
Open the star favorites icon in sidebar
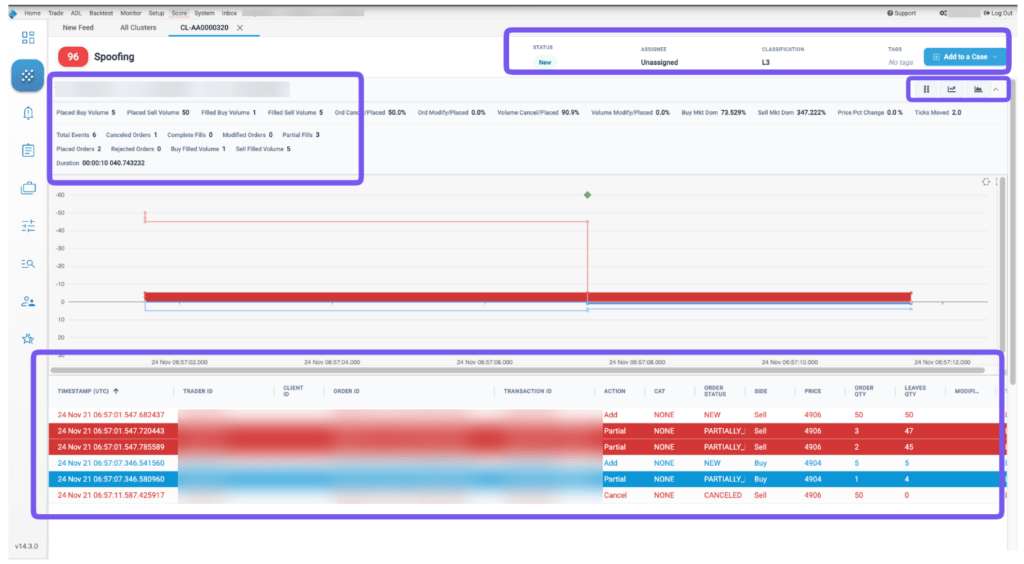pyautogui.click(x=27, y=339)
